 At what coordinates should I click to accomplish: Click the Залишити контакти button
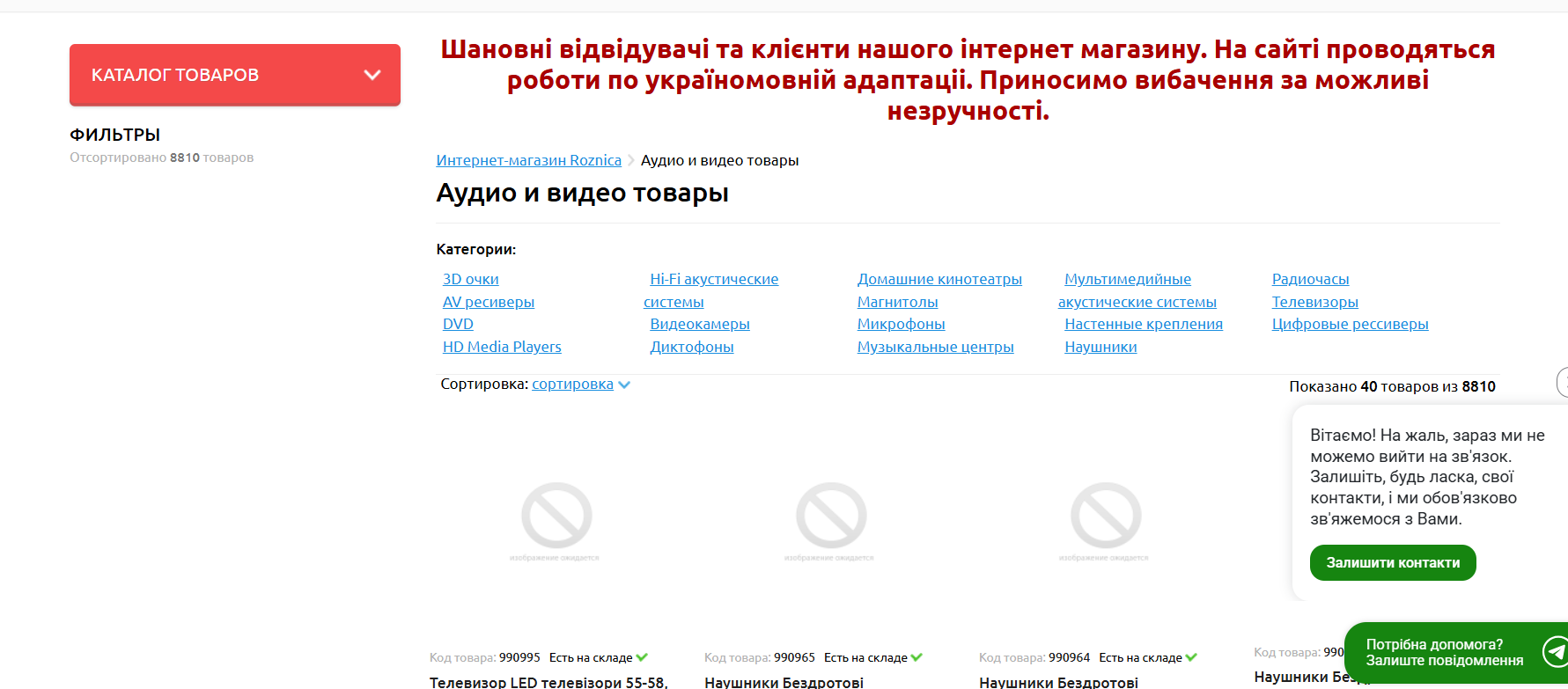pyautogui.click(x=1392, y=563)
